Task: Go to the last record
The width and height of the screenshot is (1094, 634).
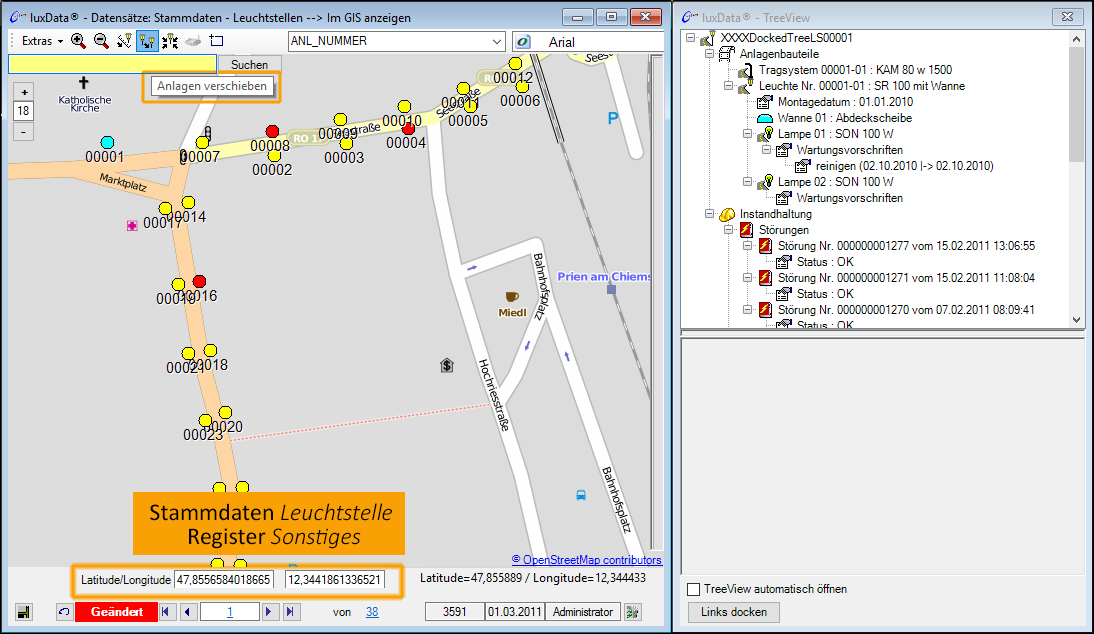Action: pos(290,612)
